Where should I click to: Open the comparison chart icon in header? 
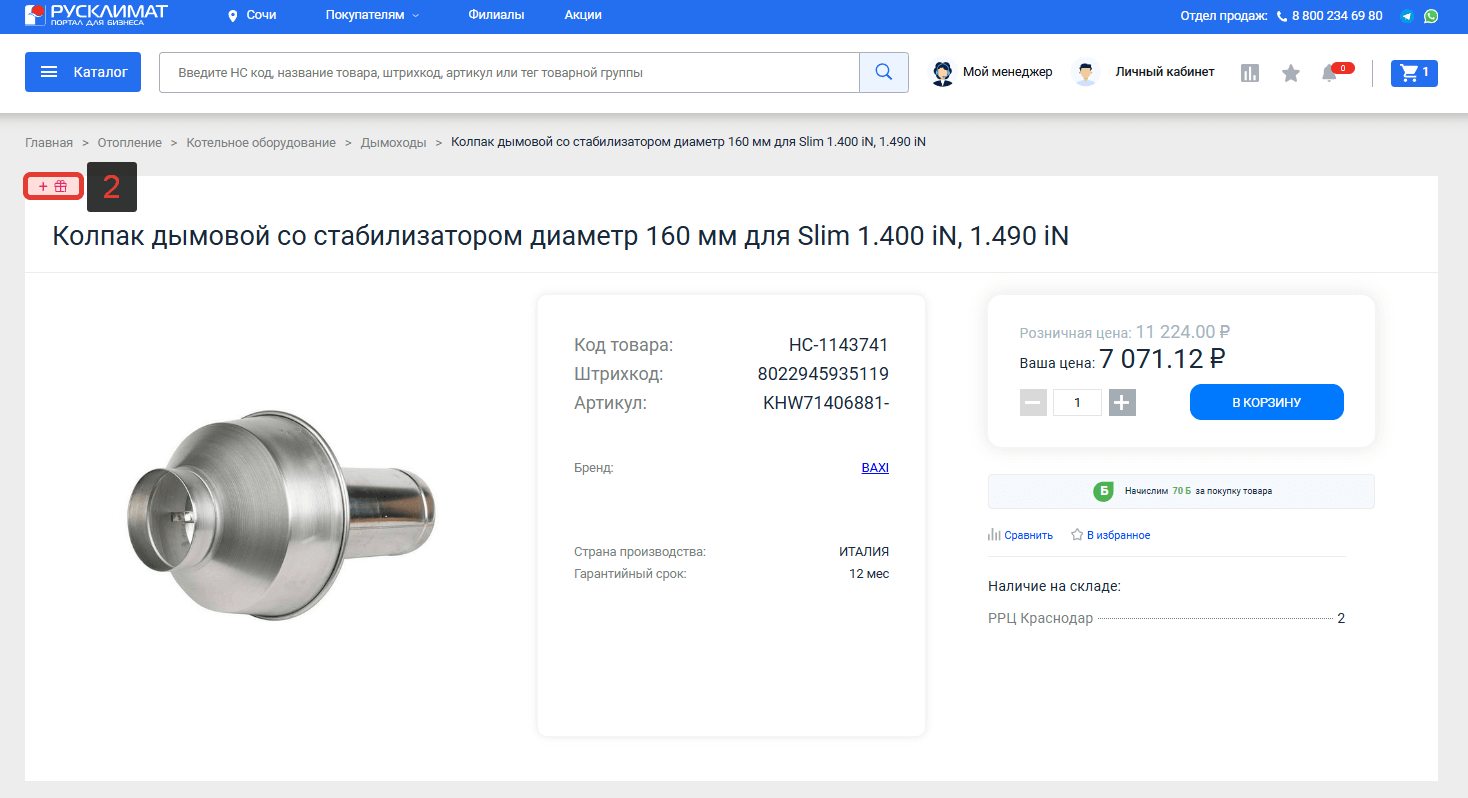point(1250,73)
